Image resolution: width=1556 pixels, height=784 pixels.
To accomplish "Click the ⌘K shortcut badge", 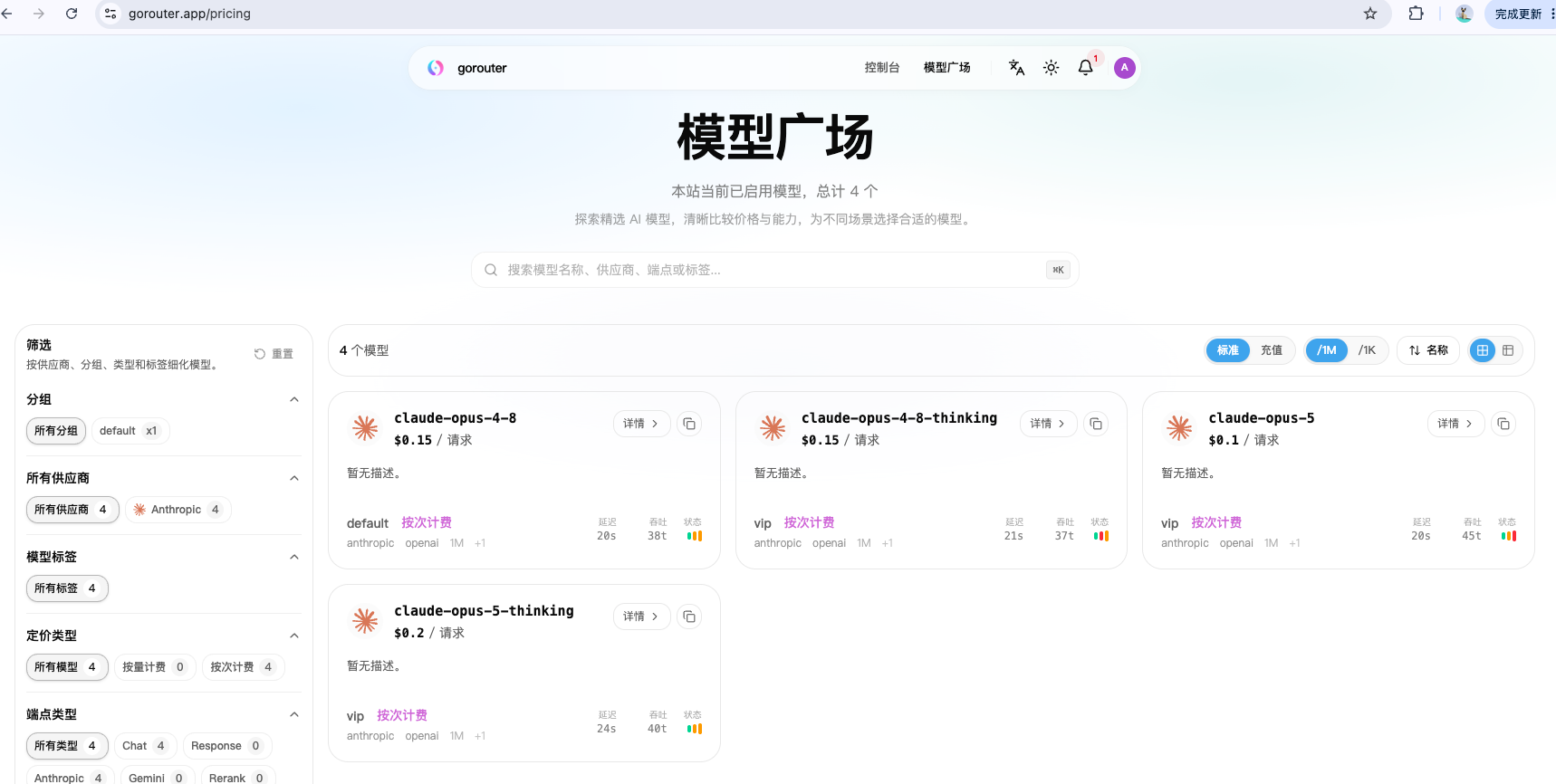I will pyautogui.click(x=1058, y=270).
